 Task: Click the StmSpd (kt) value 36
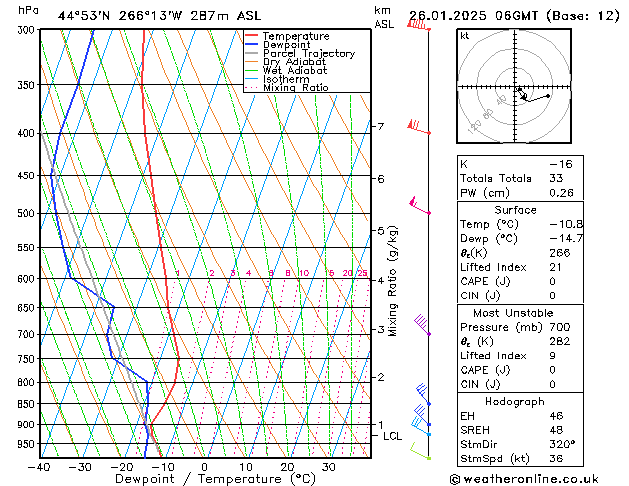pyautogui.click(x=556, y=459)
